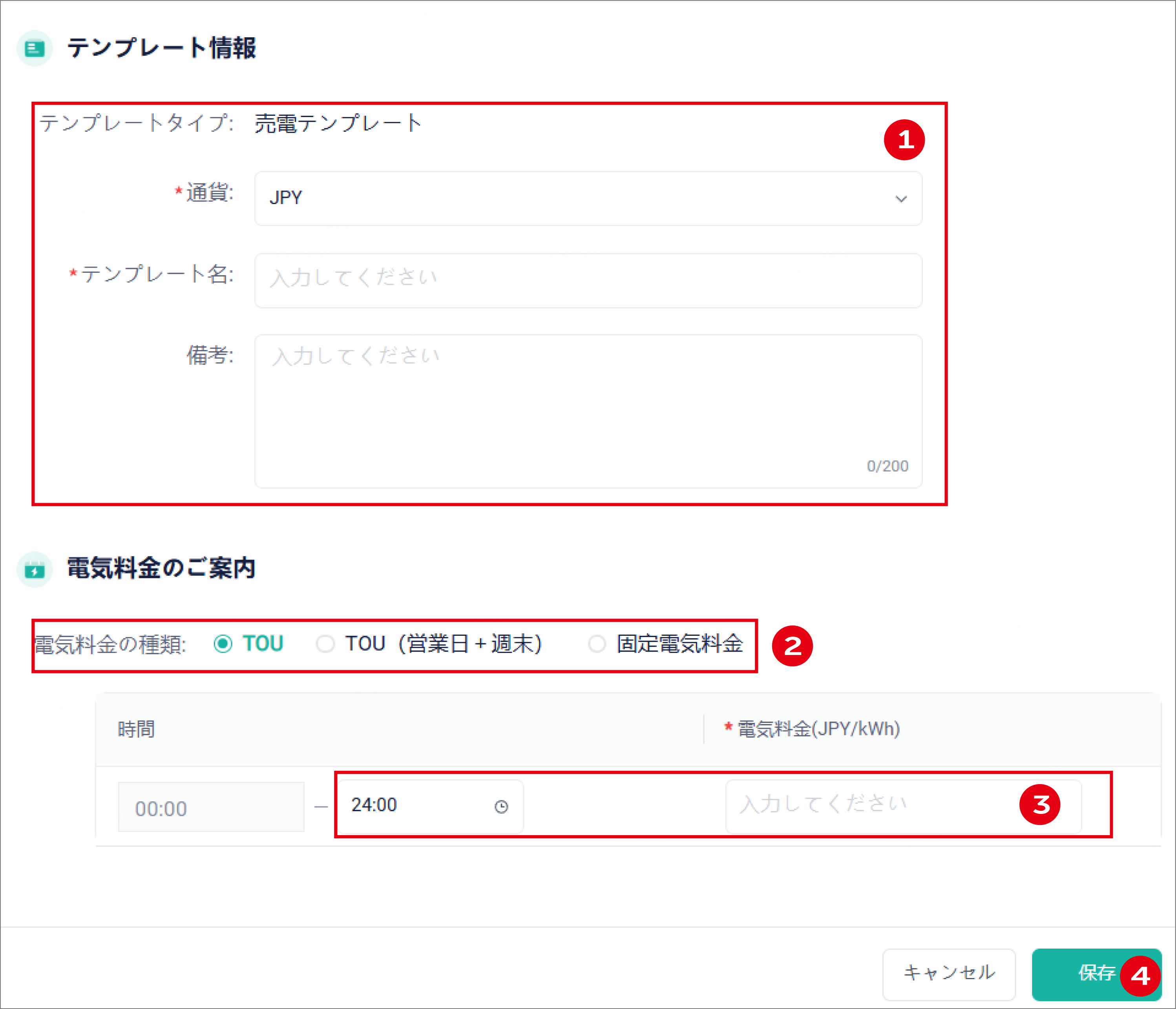Click the キャンセル button

point(949,974)
